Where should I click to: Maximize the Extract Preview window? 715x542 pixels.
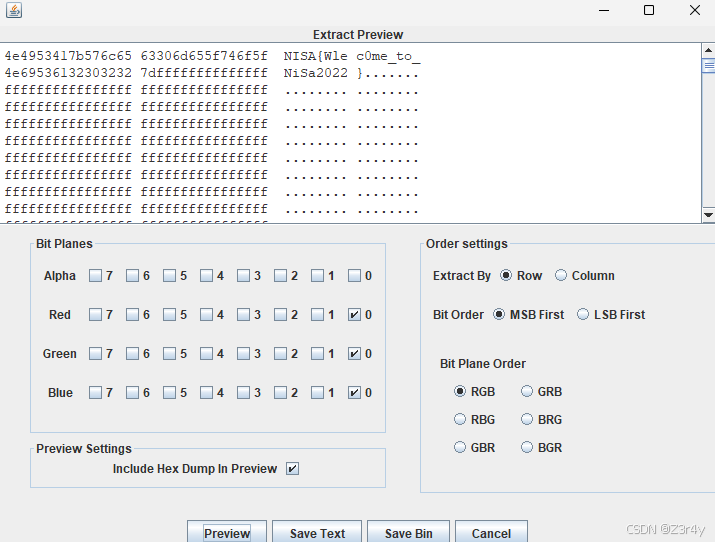tap(649, 10)
